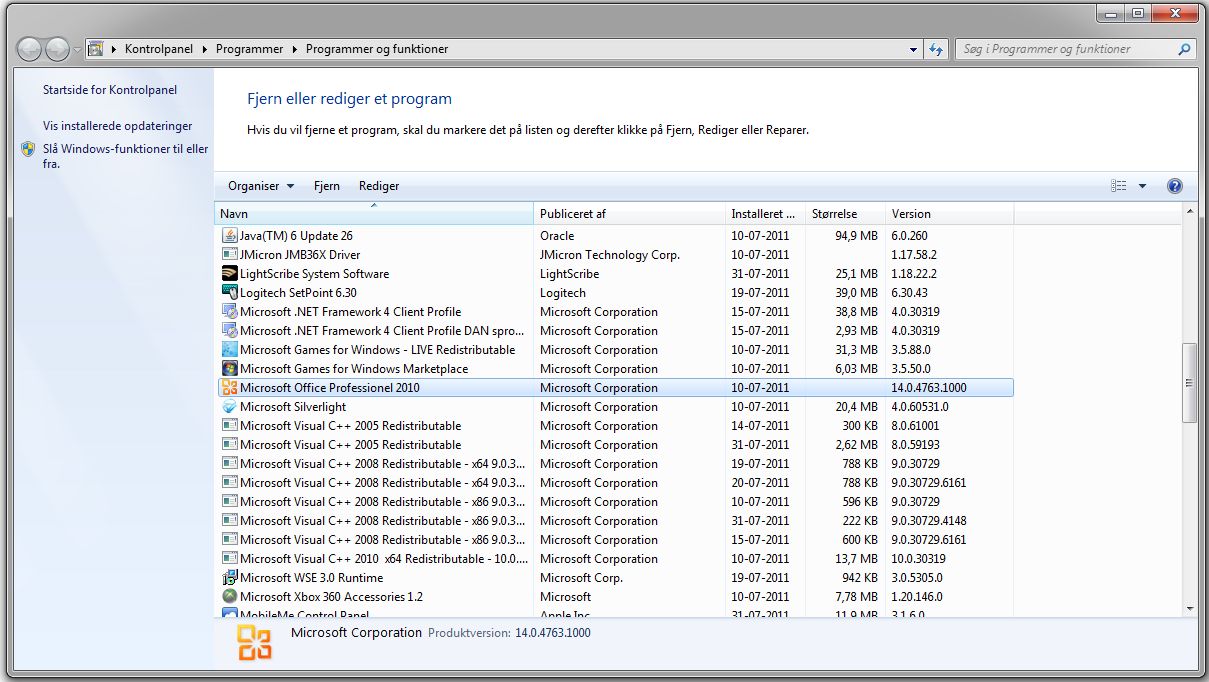The height and width of the screenshot is (682, 1209).
Task: Click Fjern to uninstall selected program
Action: click(x=326, y=186)
